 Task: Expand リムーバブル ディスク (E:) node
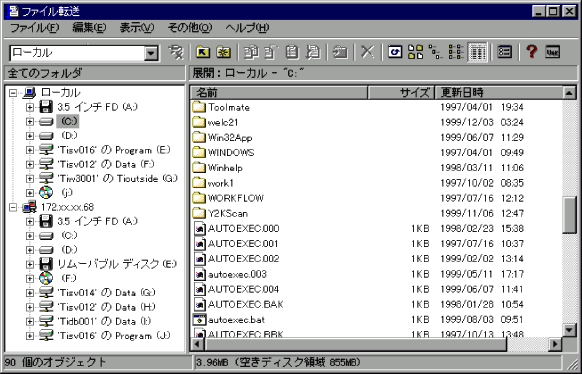[30, 264]
